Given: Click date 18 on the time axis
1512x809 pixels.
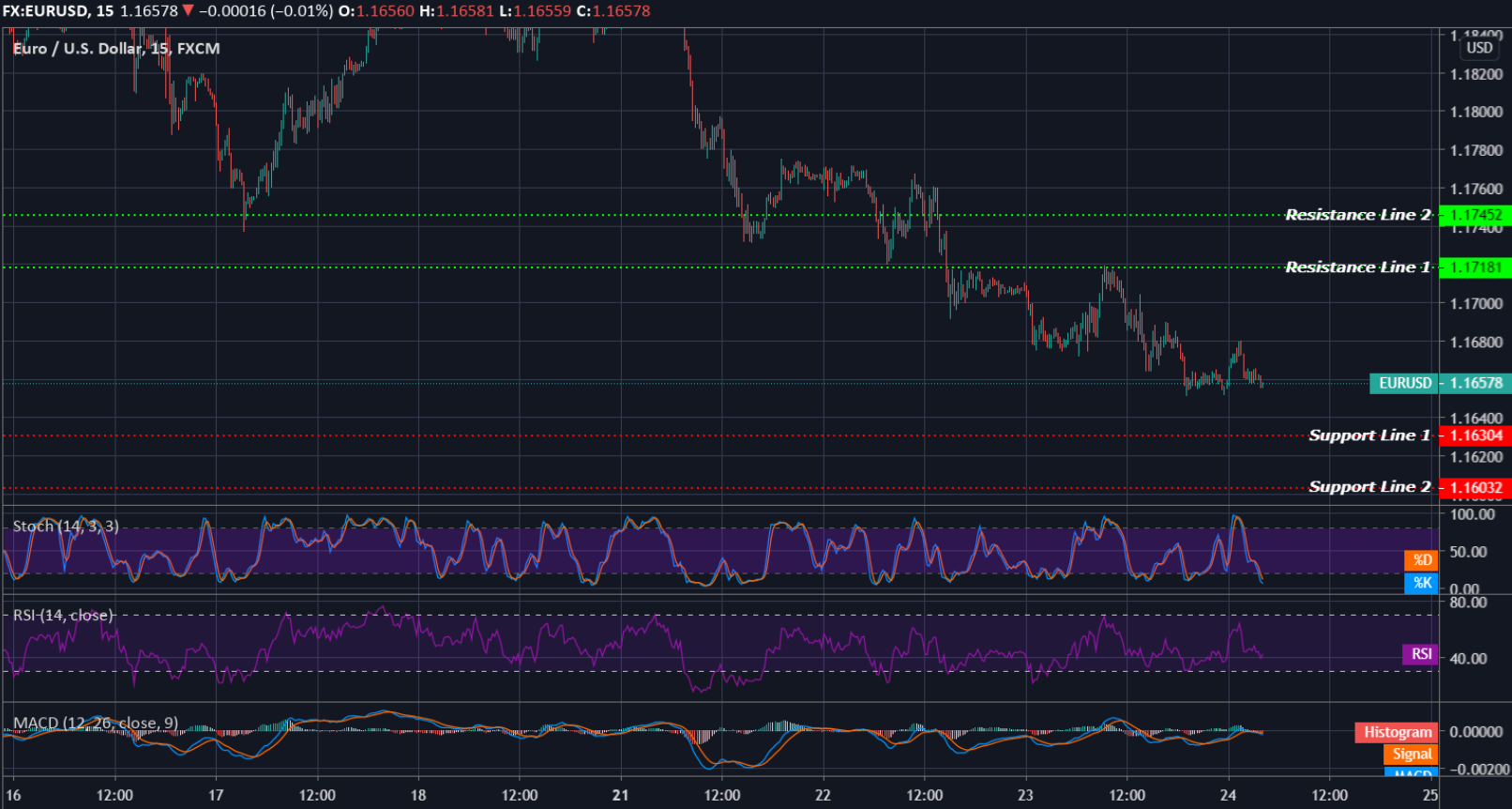Looking at the screenshot, I should [x=418, y=796].
